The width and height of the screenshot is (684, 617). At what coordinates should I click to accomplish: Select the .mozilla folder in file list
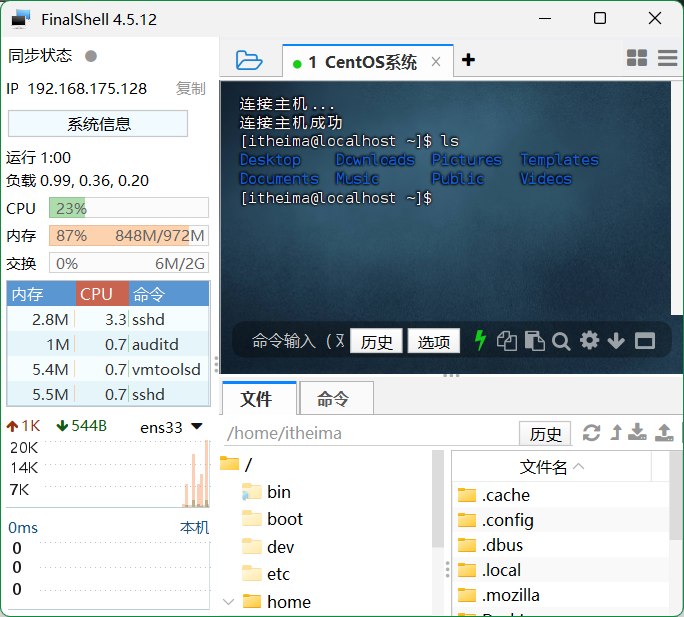point(561,595)
